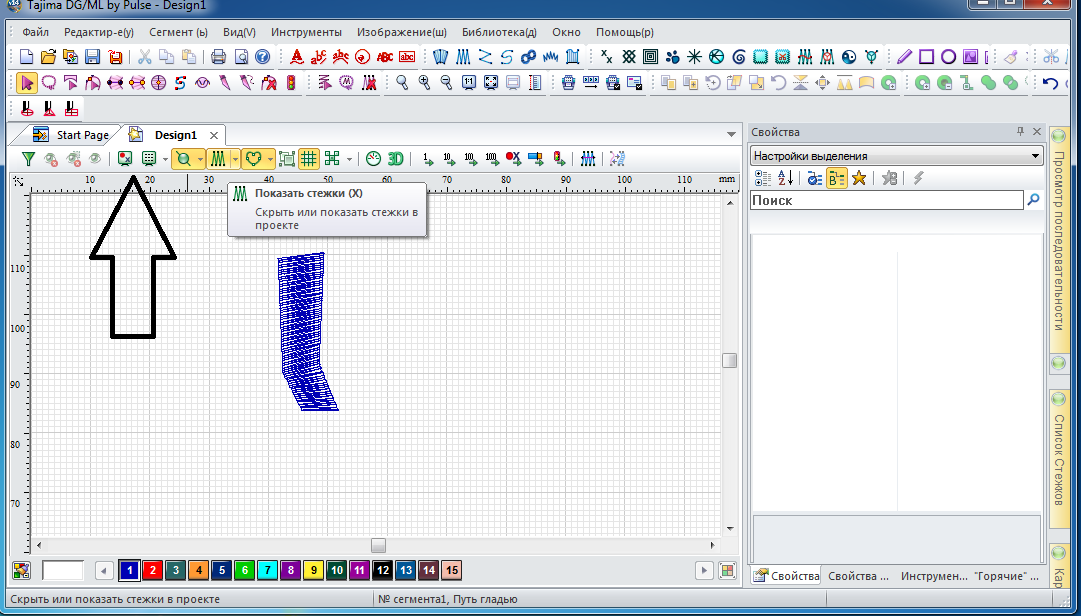Click the traffic light icon in toolbar
1081x616 pixels.
tap(291, 83)
